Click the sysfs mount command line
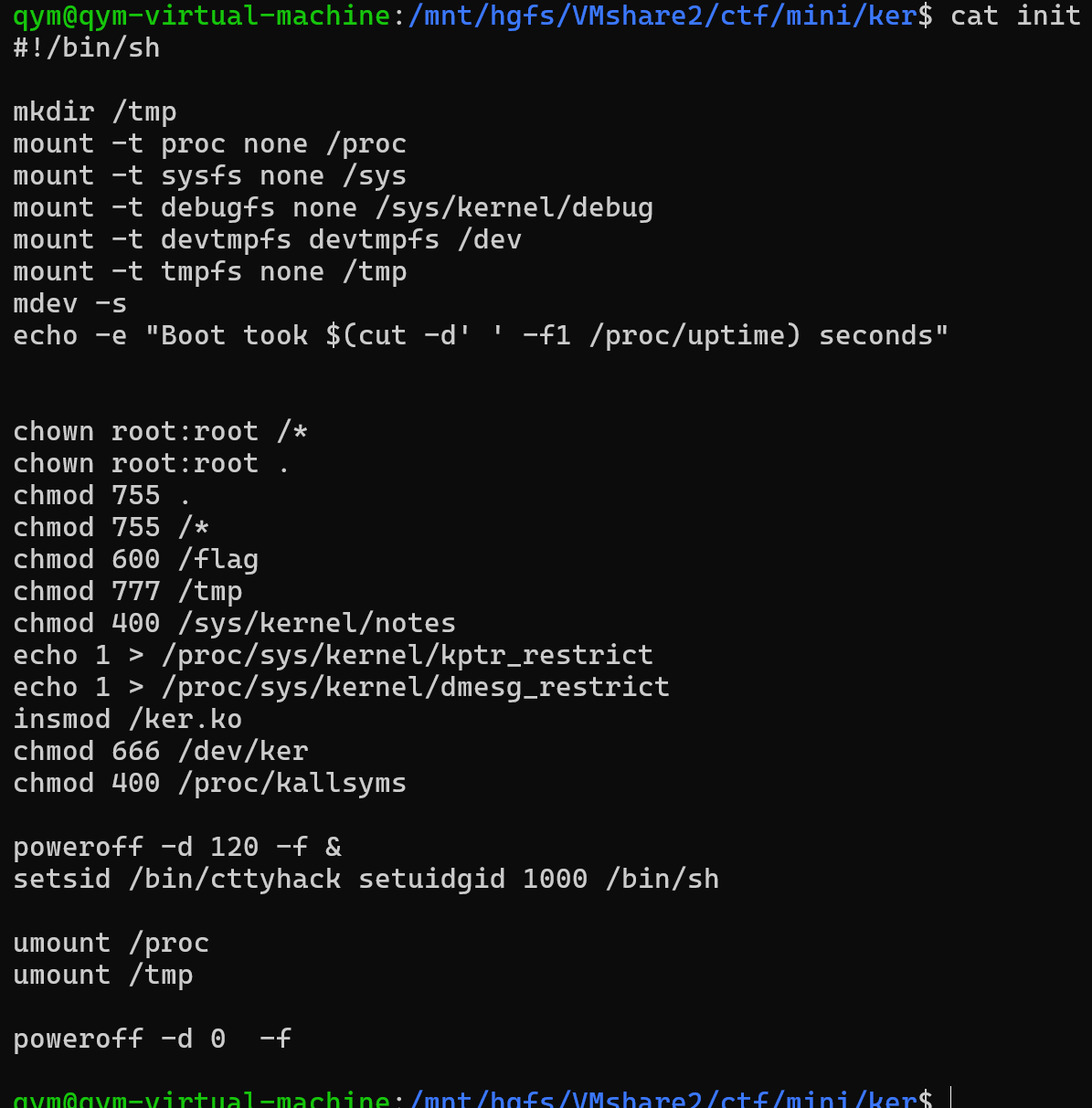Viewport: 1092px width, 1108px height. (x=210, y=176)
